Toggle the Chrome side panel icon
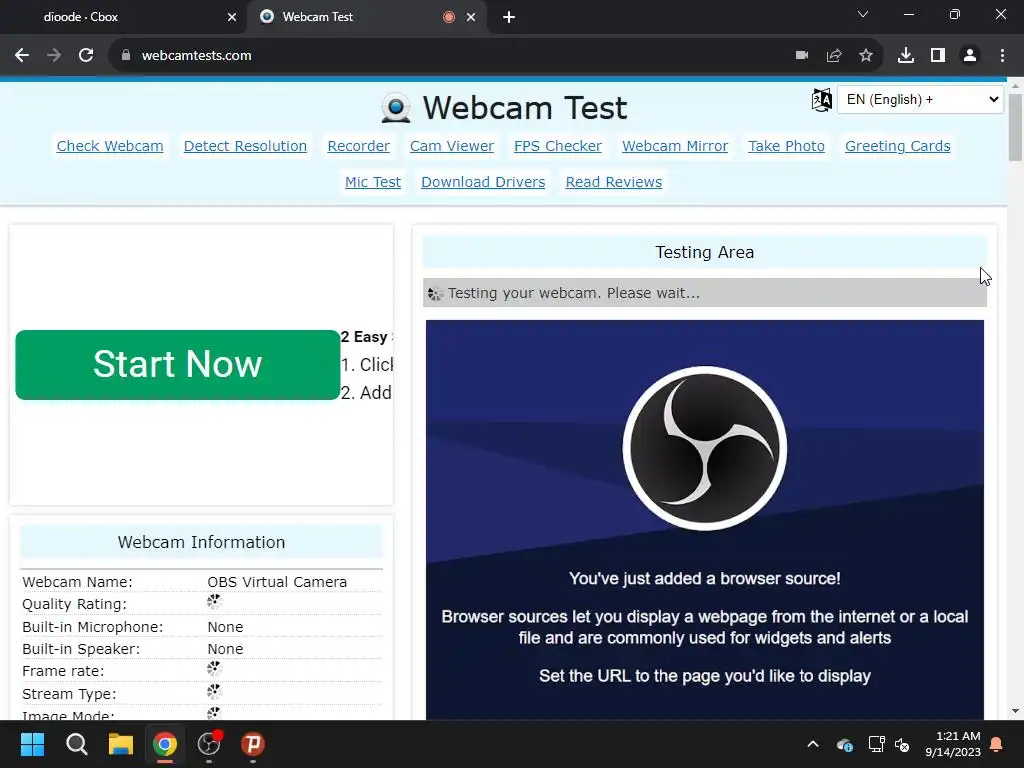This screenshot has width=1024, height=768. coord(938,56)
